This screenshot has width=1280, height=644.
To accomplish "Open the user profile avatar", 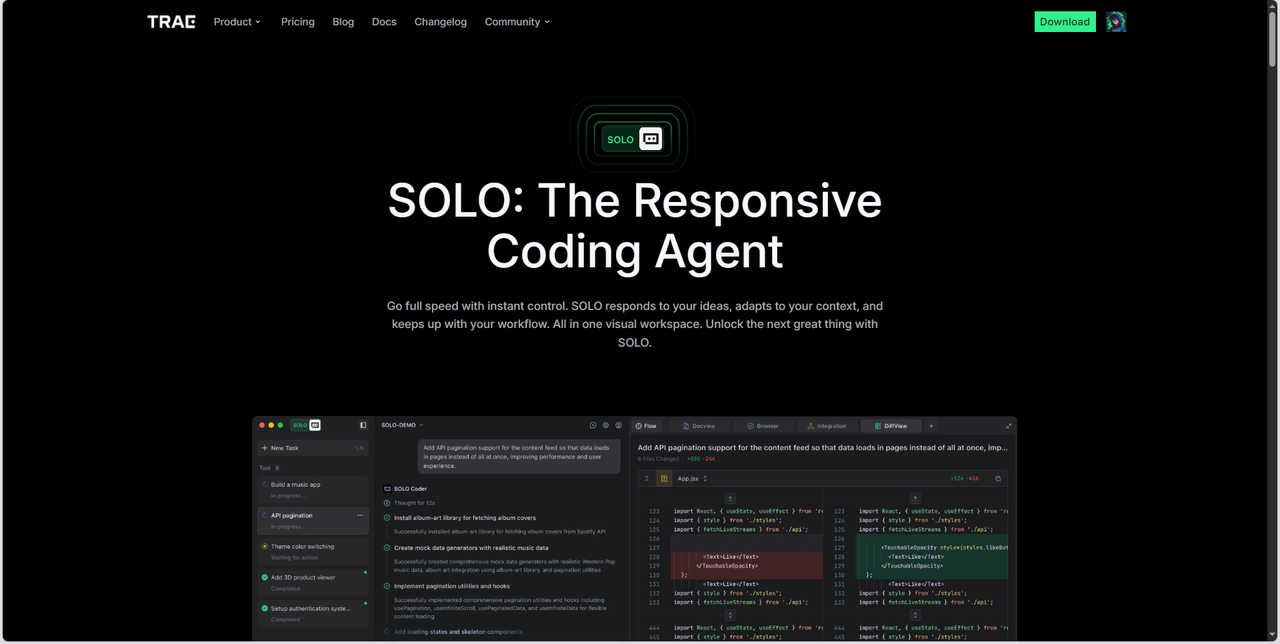I will 1116,22.
